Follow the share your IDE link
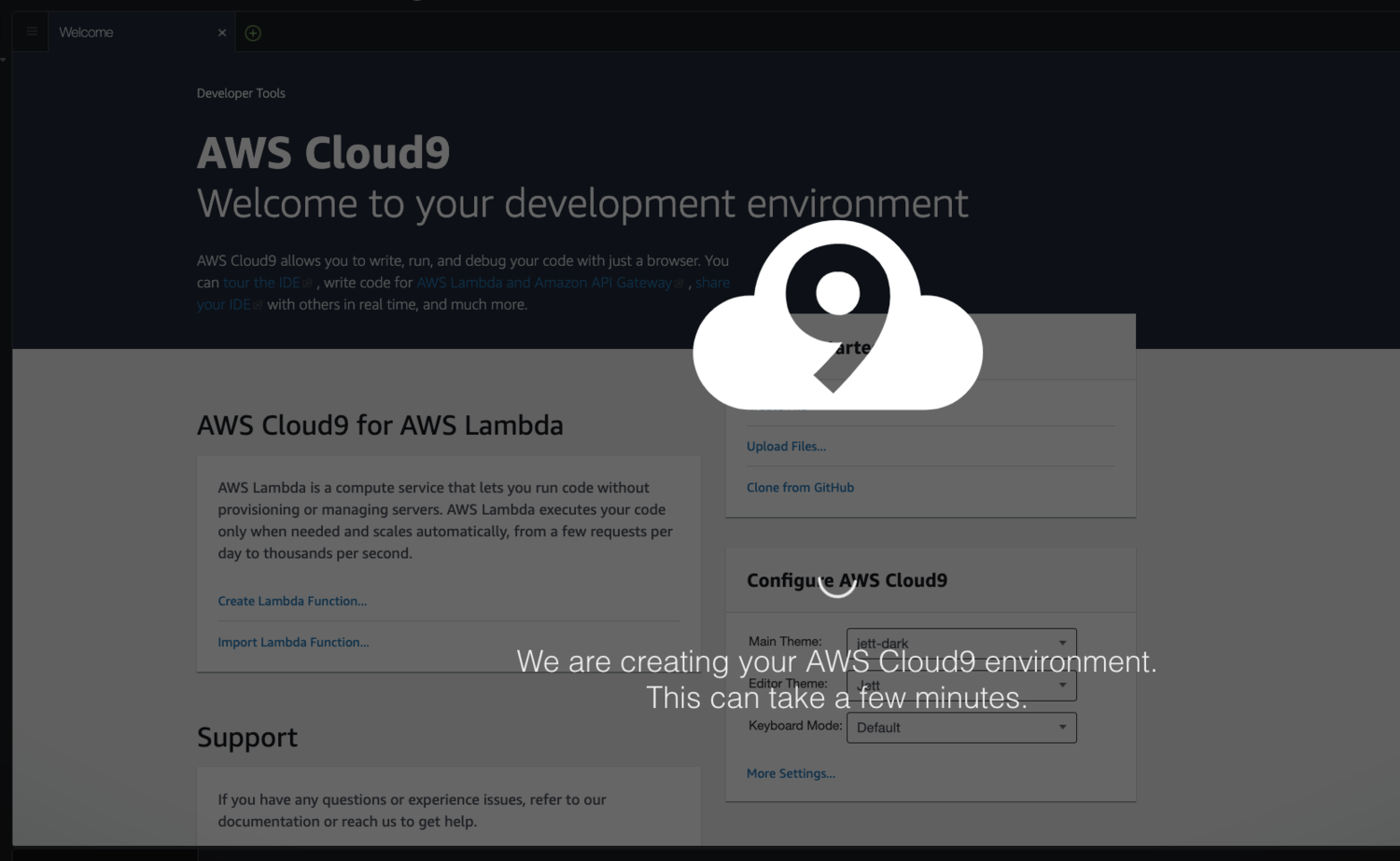1400x861 pixels. click(712, 283)
